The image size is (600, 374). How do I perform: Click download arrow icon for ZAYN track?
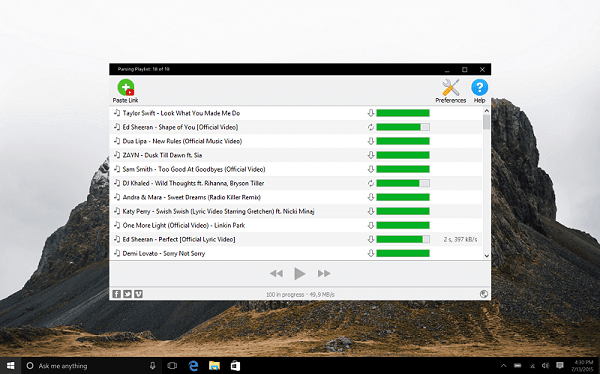pos(370,155)
